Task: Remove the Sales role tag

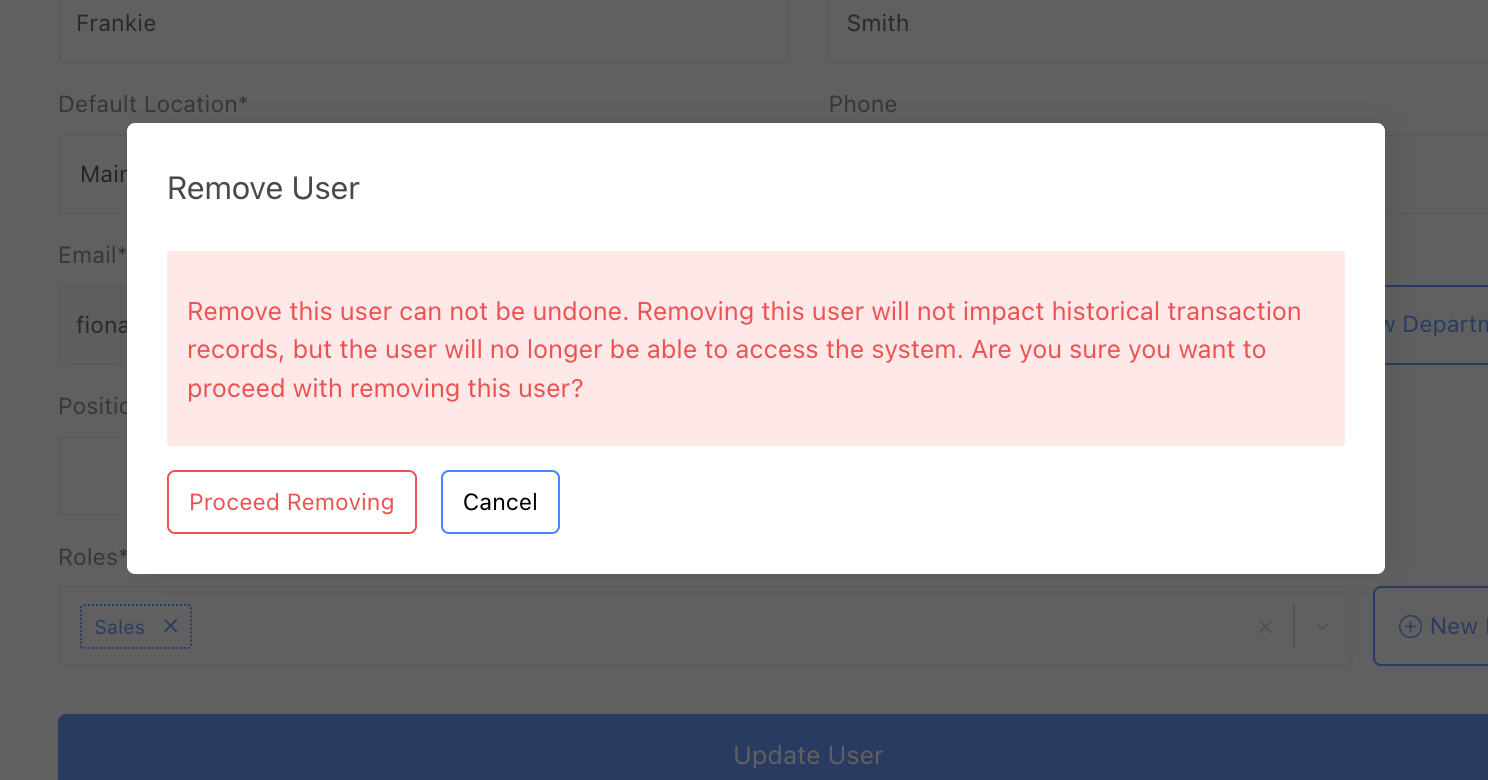Action: point(171,626)
